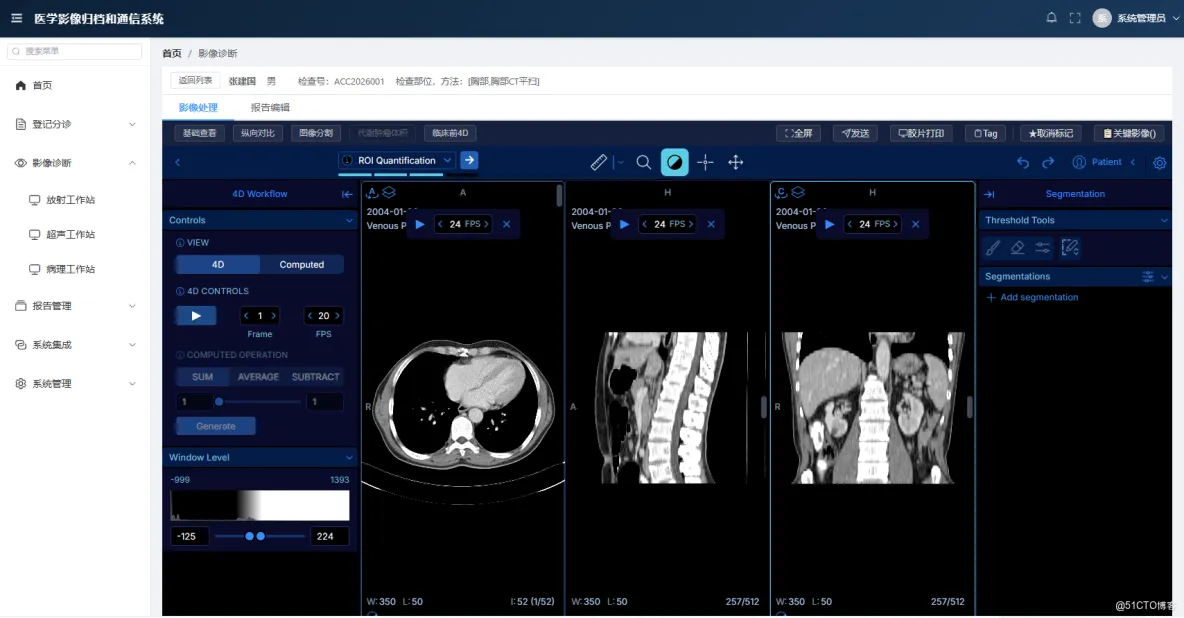1184x618 pixels.
Task: Click the 图像分割 mode button
Action: coord(316,134)
